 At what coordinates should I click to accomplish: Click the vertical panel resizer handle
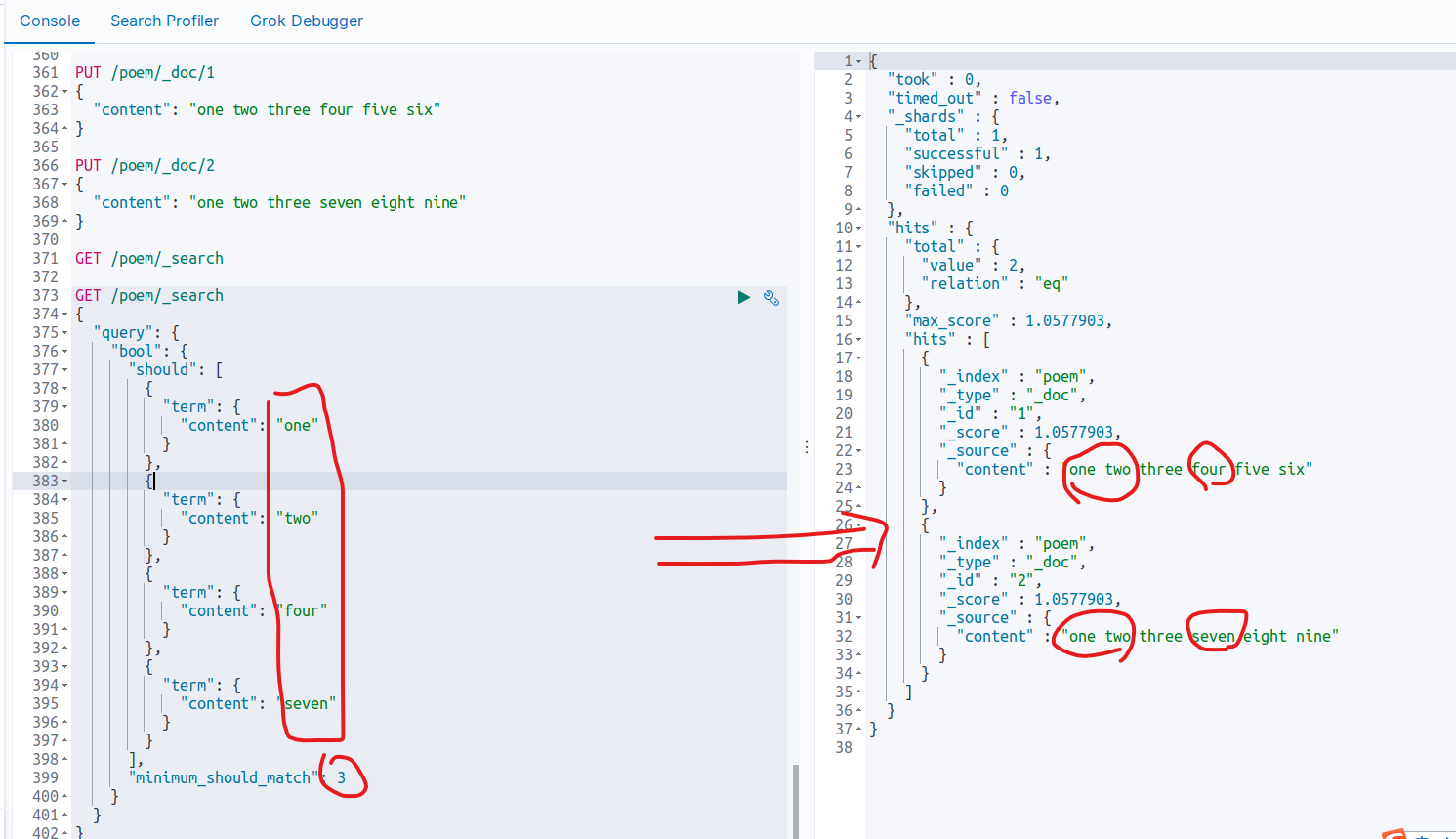click(x=807, y=447)
